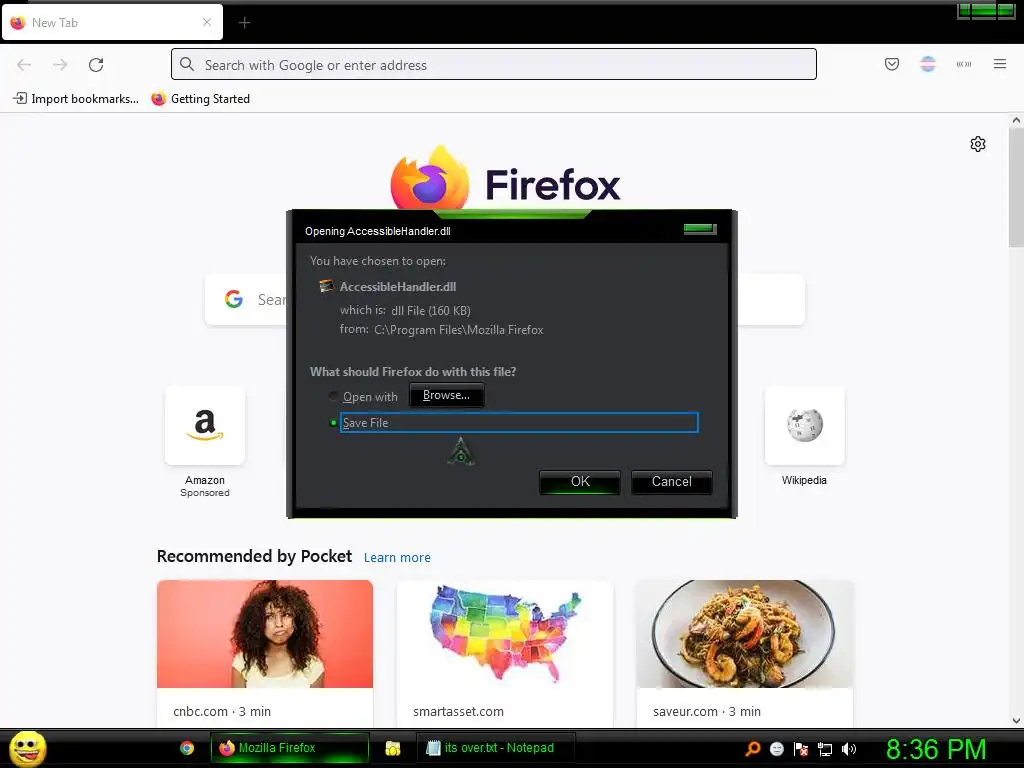Open the saveur.com noodle story
Viewport: 1024px width, 768px height.
point(744,633)
